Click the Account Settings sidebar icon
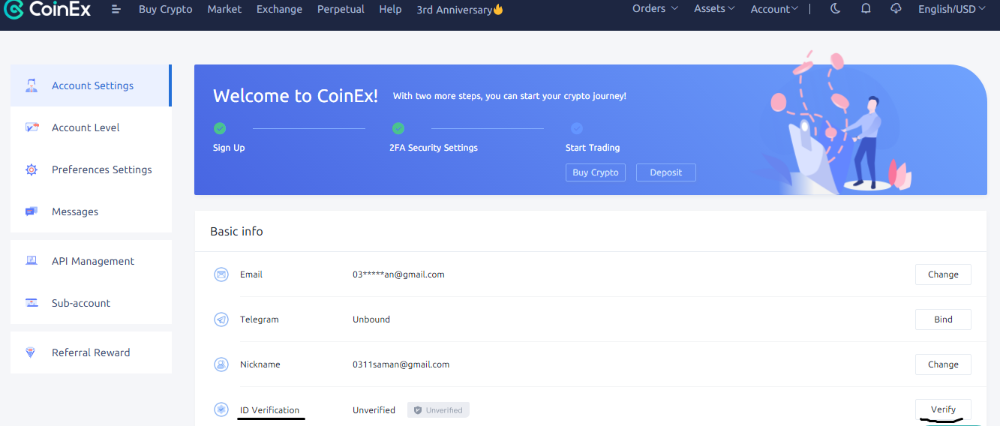Viewport: 1000px width, 426px height. coord(31,85)
